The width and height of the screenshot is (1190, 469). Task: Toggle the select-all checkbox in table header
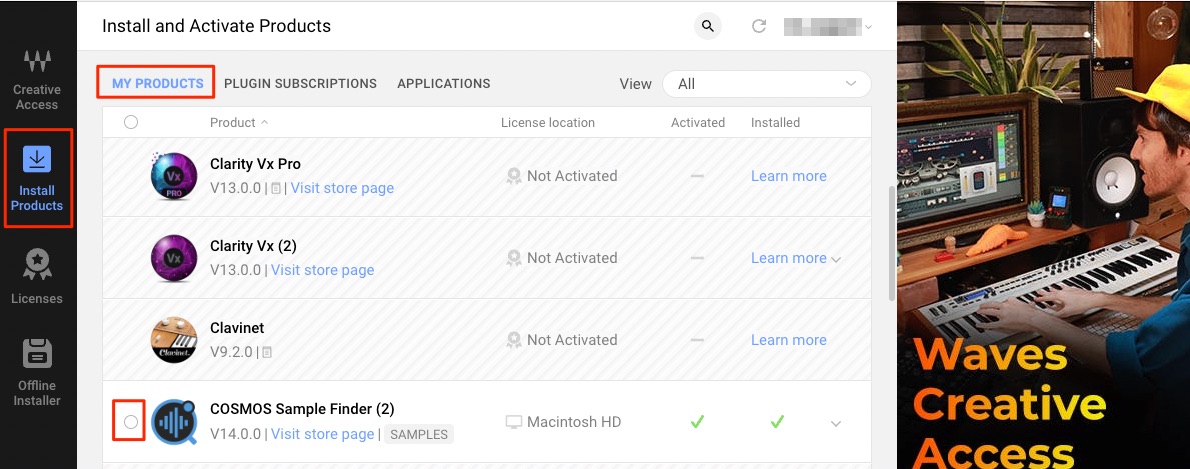click(x=131, y=122)
